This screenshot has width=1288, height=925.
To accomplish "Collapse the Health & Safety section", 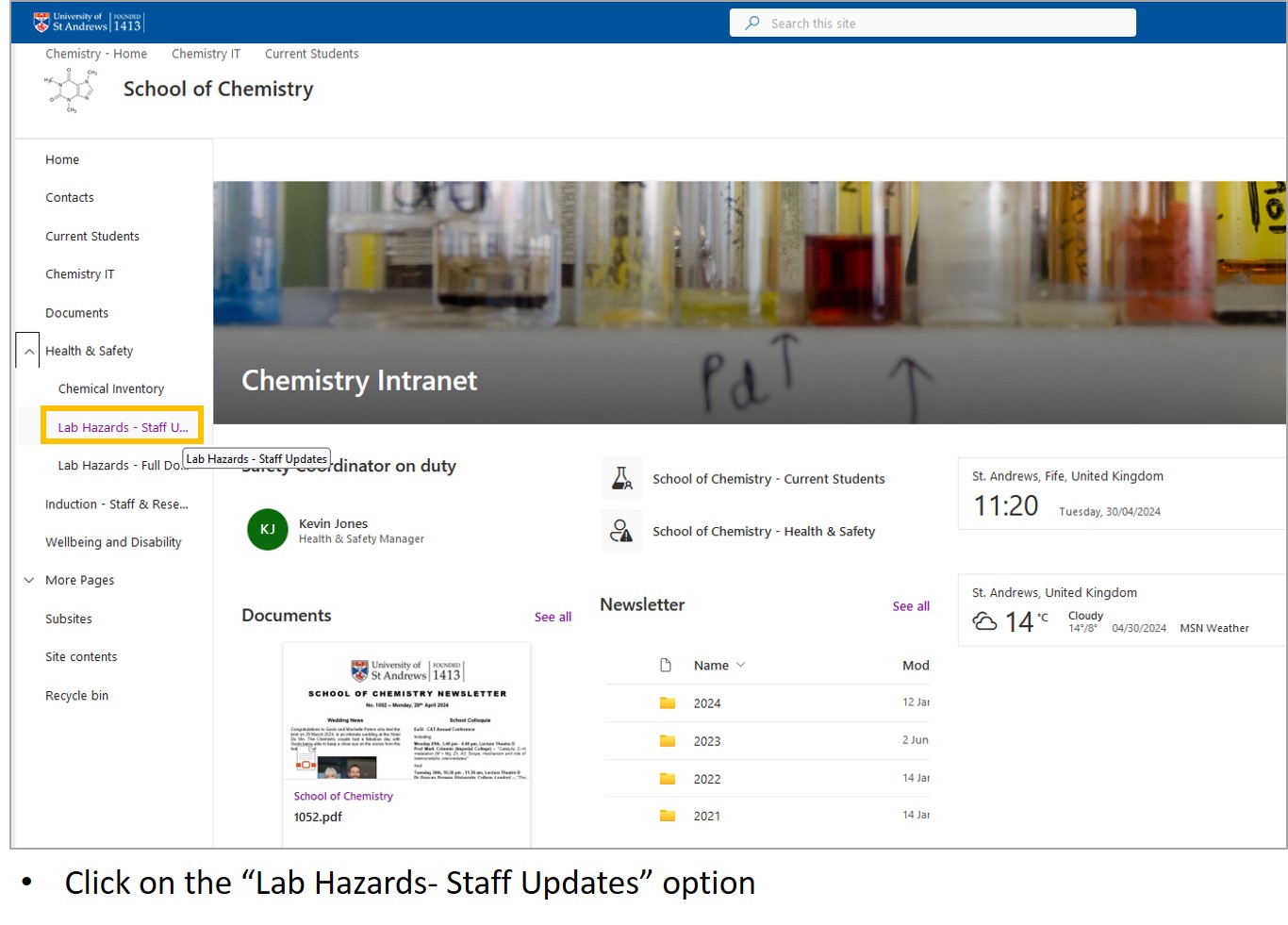I will 27,350.
